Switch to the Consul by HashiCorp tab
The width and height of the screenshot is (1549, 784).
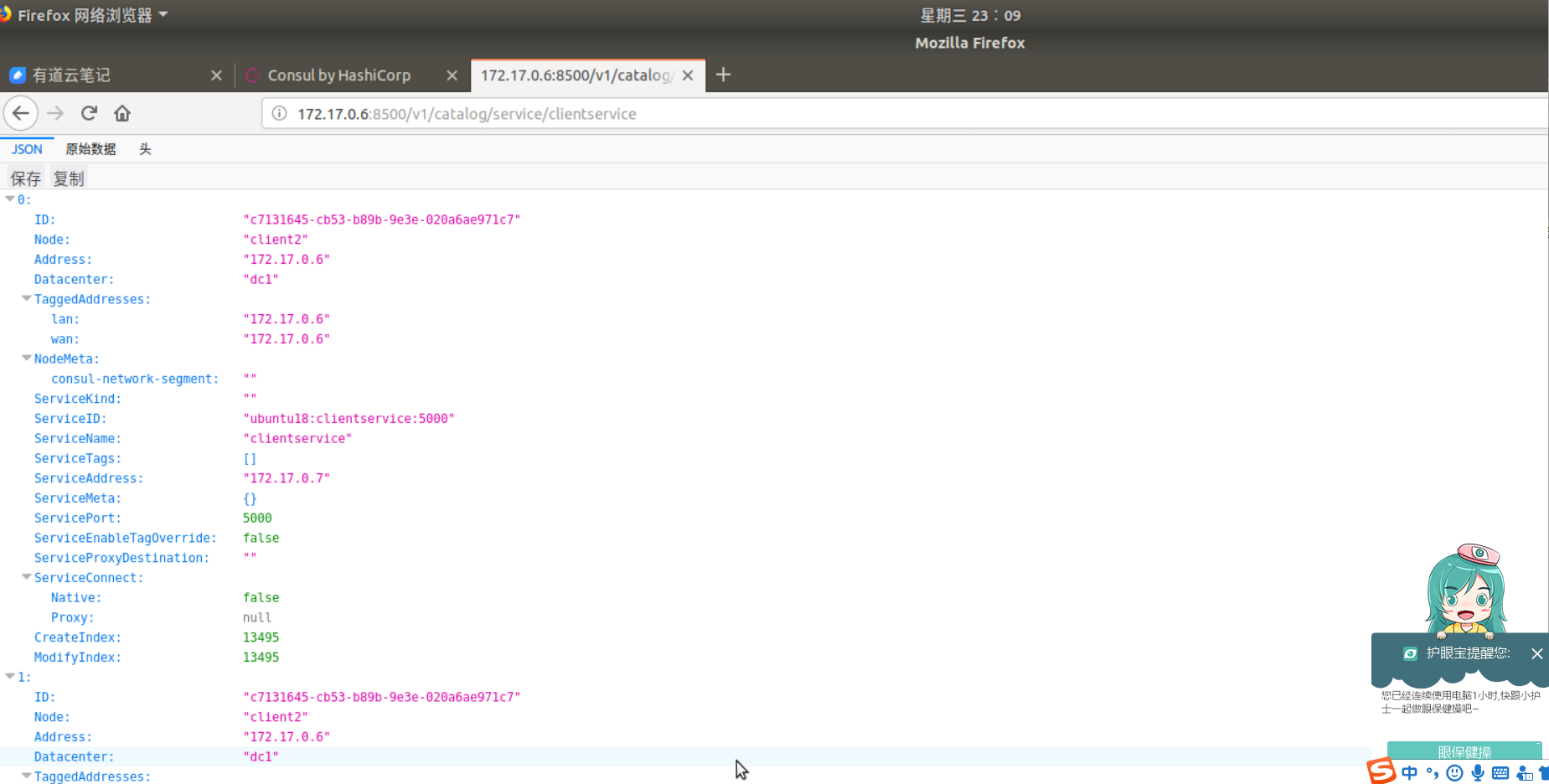coord(352,75)
